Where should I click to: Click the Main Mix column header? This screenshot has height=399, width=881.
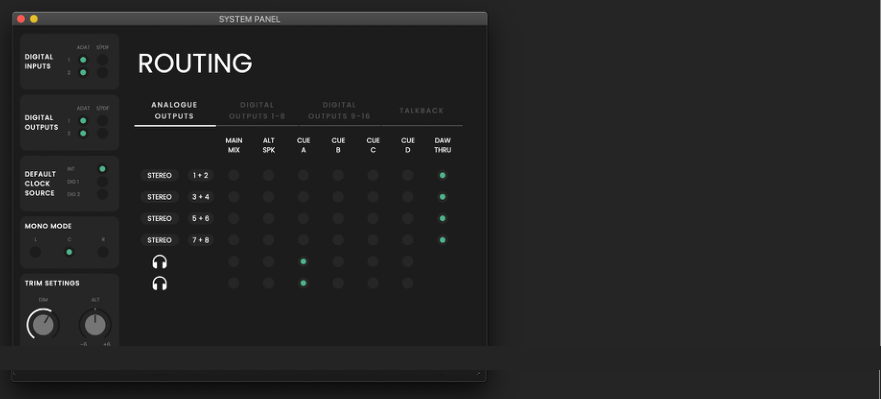(x=234, y=146)
